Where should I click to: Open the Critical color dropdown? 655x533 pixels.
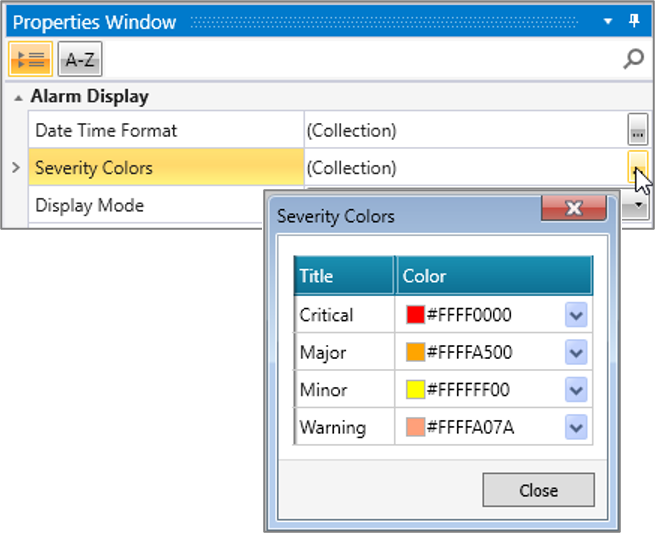[x=576, y=316]
